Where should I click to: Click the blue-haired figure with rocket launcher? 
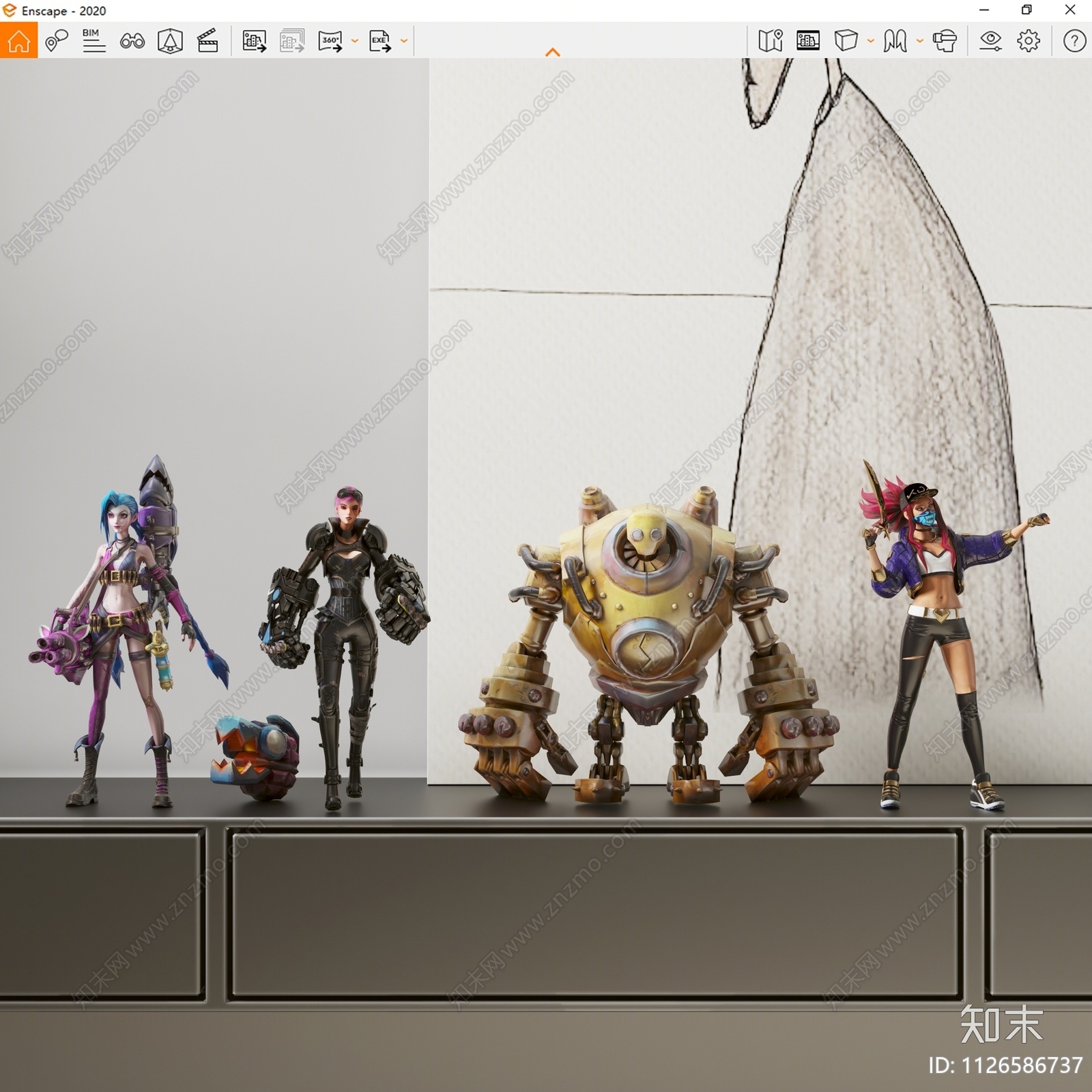(126, 631)
